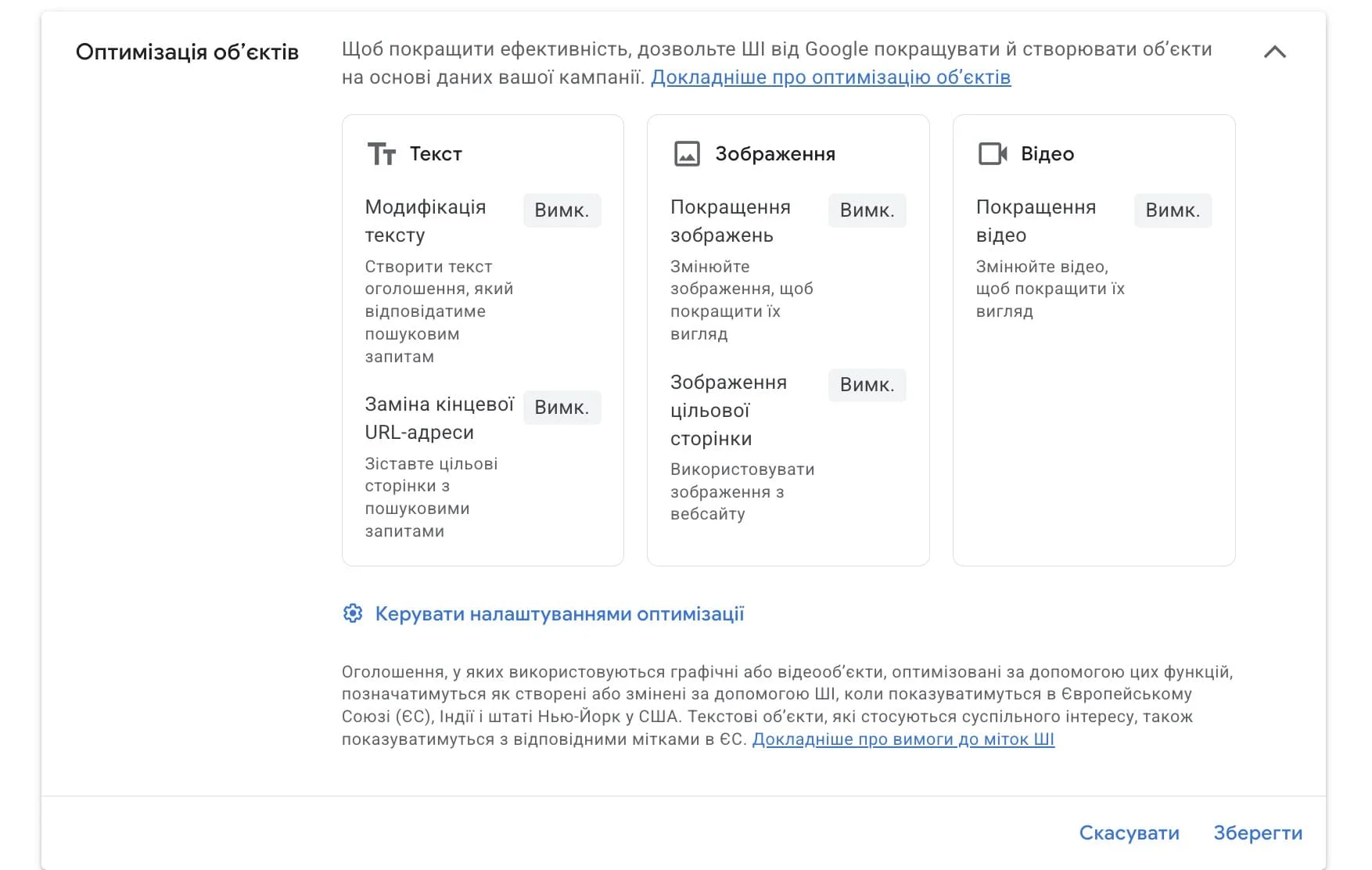Image resolution: width=1372 pixels, height=870 pixels.
Task: Click the Зображення (image) icon
Action: [x=687, y=154]
